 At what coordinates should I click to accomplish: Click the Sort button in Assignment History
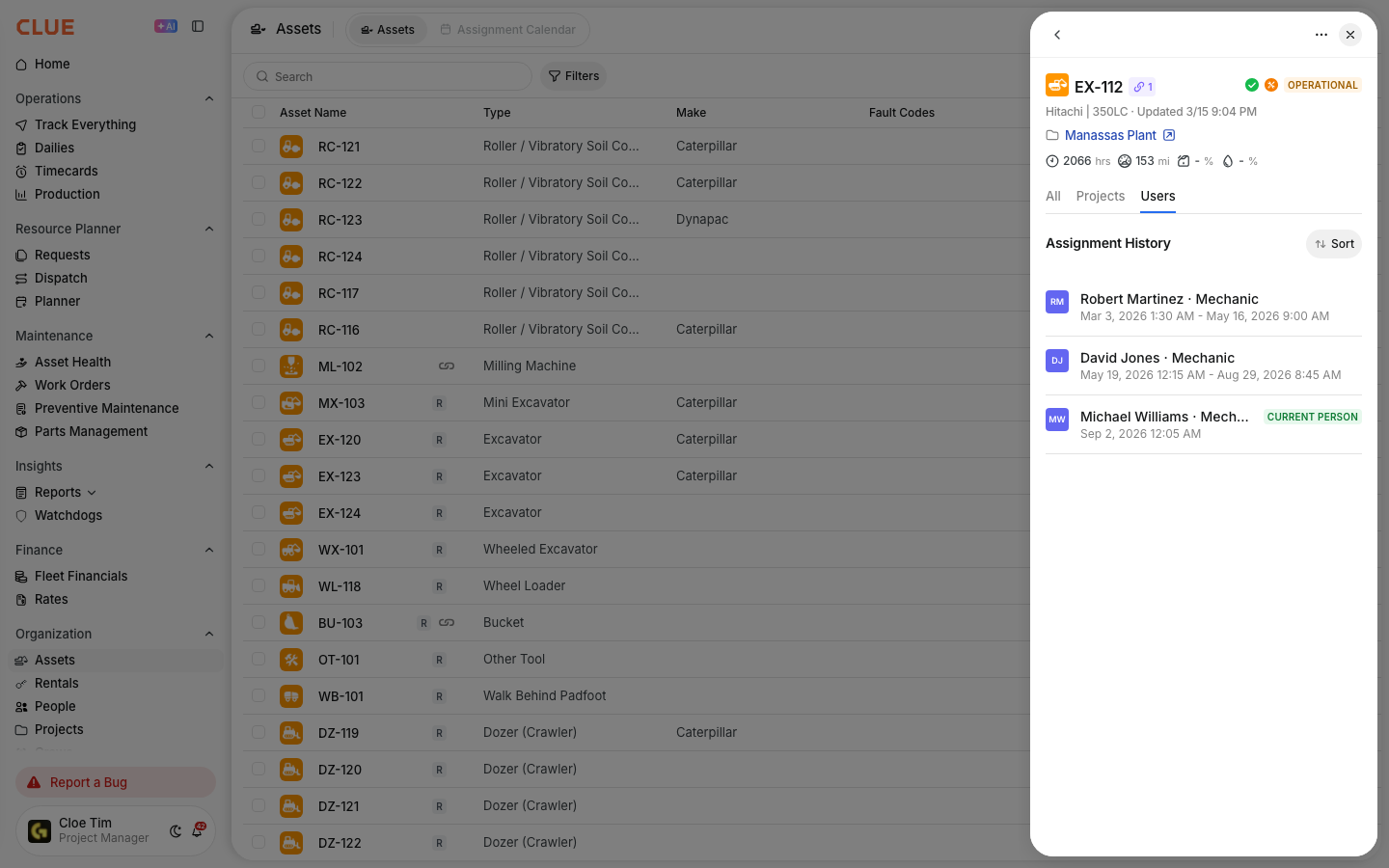pyautogui.click(x=1334, y=244)
